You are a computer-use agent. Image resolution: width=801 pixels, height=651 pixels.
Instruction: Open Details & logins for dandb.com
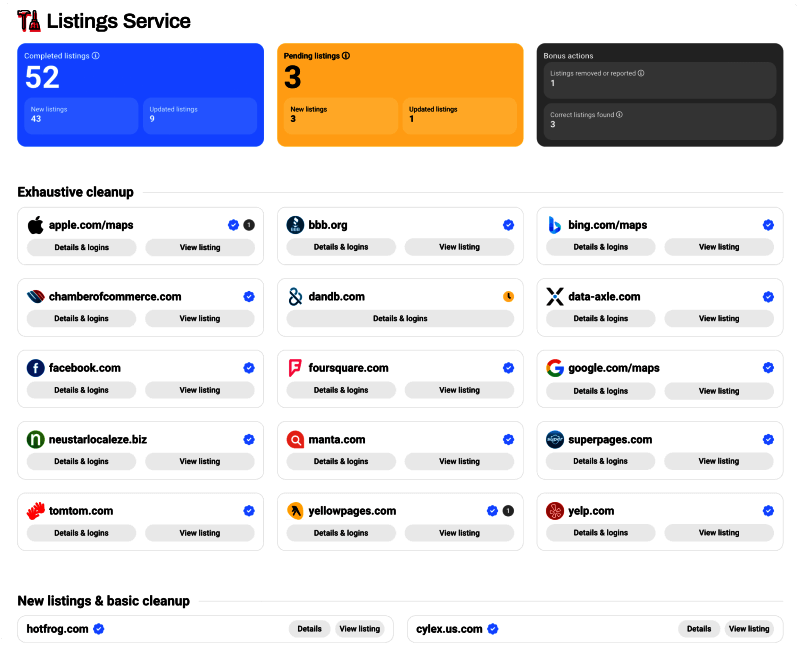coord(400,318)
